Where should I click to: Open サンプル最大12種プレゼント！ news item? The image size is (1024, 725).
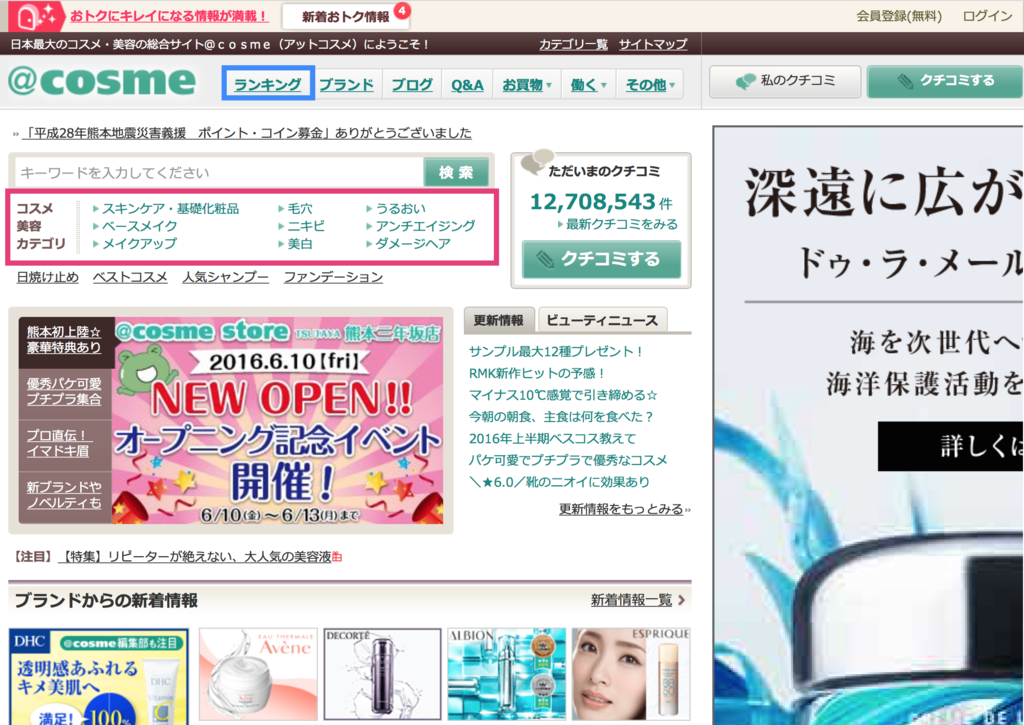[x=556, y=351]
